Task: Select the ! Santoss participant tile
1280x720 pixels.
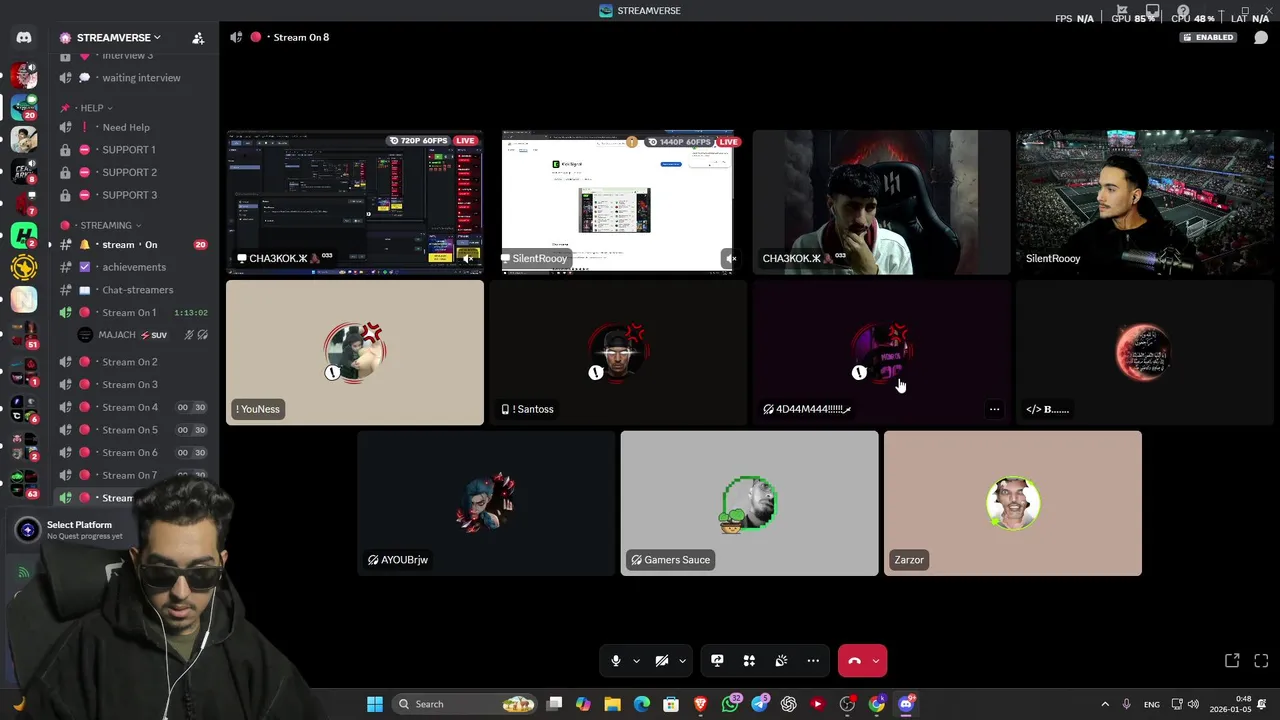Action: click(618, 353)
